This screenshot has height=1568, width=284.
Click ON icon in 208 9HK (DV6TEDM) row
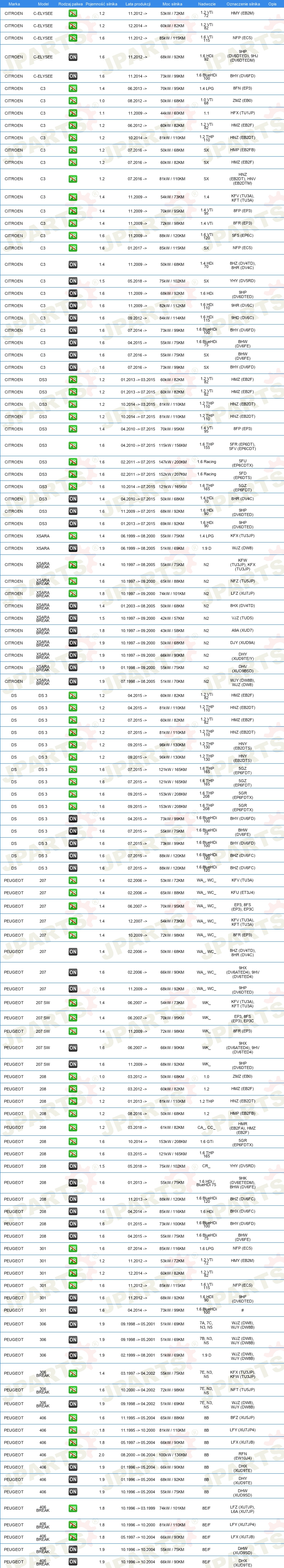pyautogui.click(x=73, y=1183)
